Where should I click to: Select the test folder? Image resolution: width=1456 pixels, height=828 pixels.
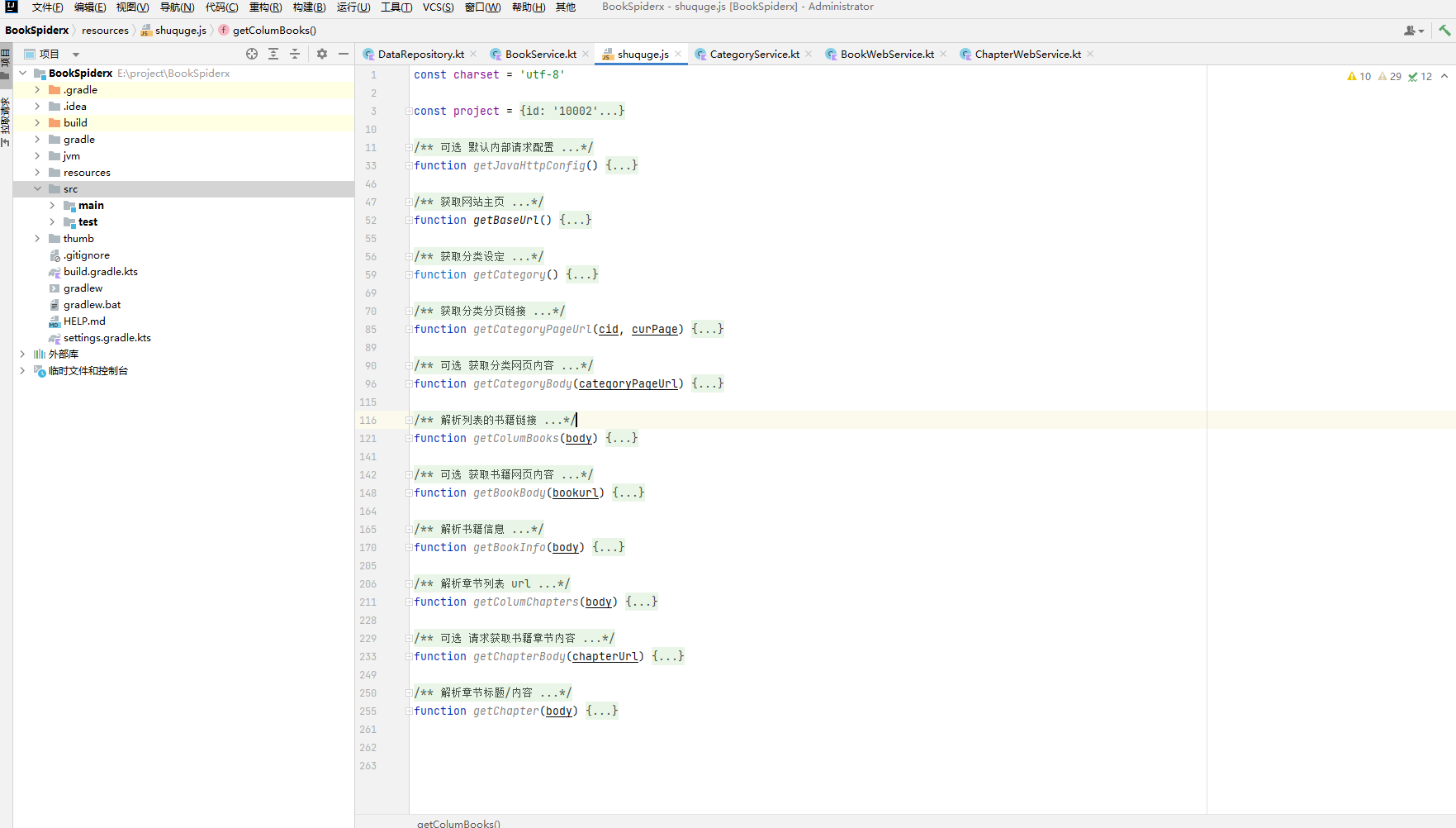click(x=88, y=221)
